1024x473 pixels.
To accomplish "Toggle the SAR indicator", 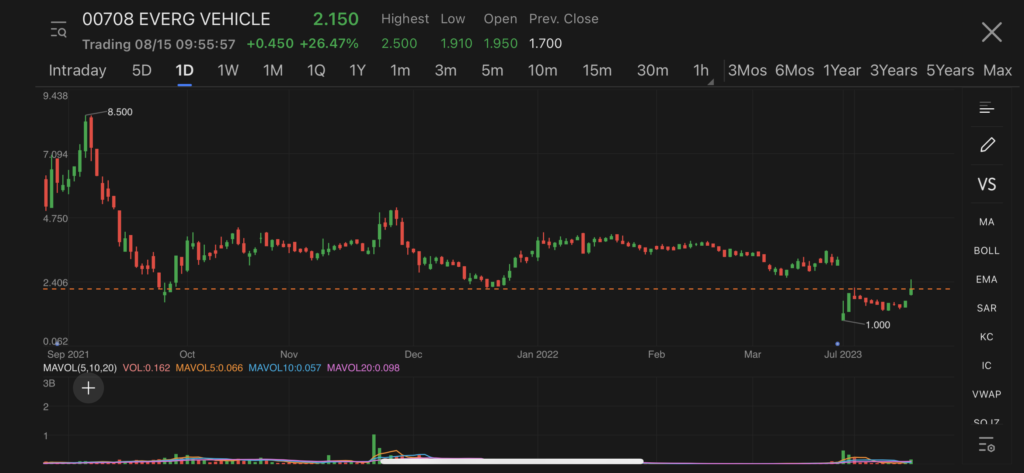I will (986, 308).
